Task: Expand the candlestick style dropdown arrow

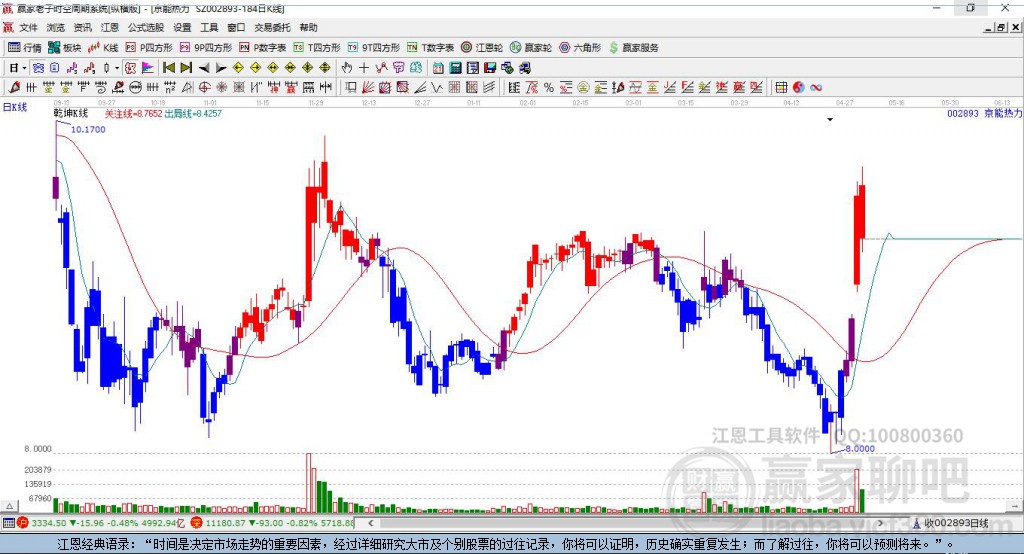Action: (x=117, y=68)
